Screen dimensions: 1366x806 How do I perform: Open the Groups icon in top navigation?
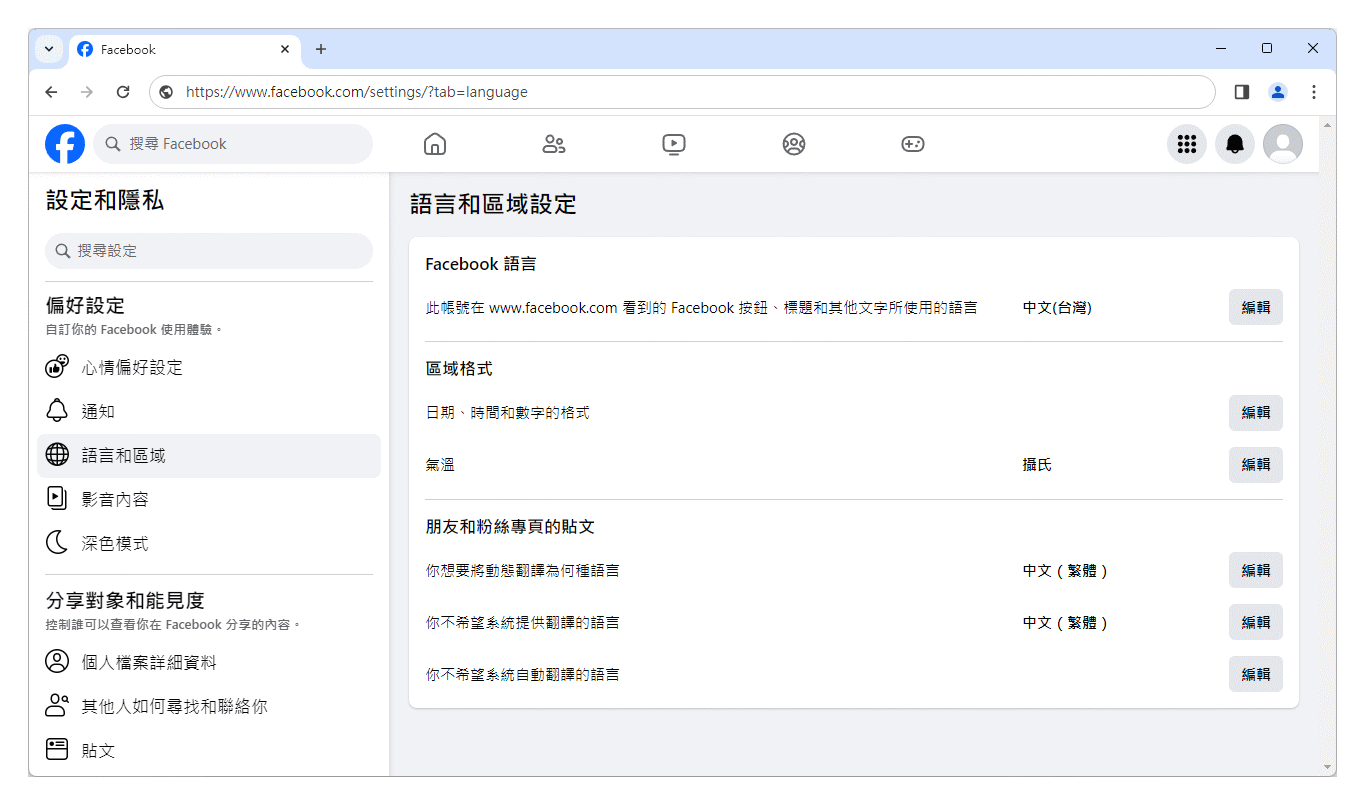(x=794, y=144)
